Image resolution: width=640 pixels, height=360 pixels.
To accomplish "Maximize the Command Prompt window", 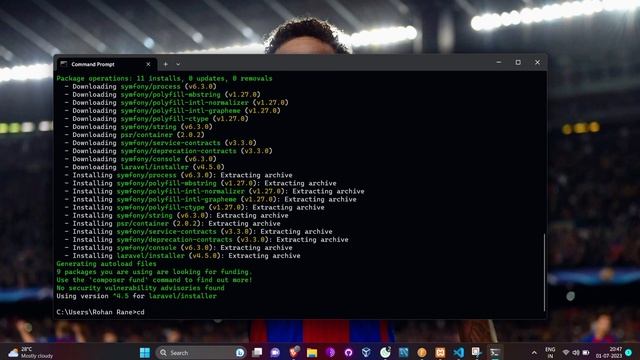I will click(518, 62).
